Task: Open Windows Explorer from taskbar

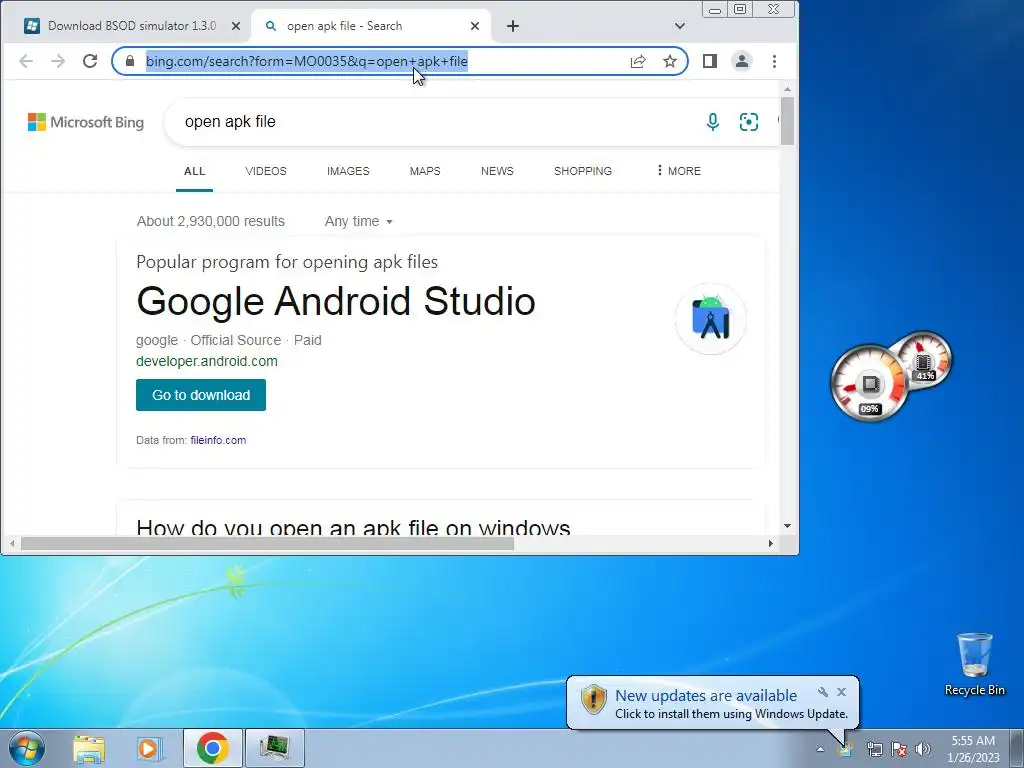Action: 89,748
